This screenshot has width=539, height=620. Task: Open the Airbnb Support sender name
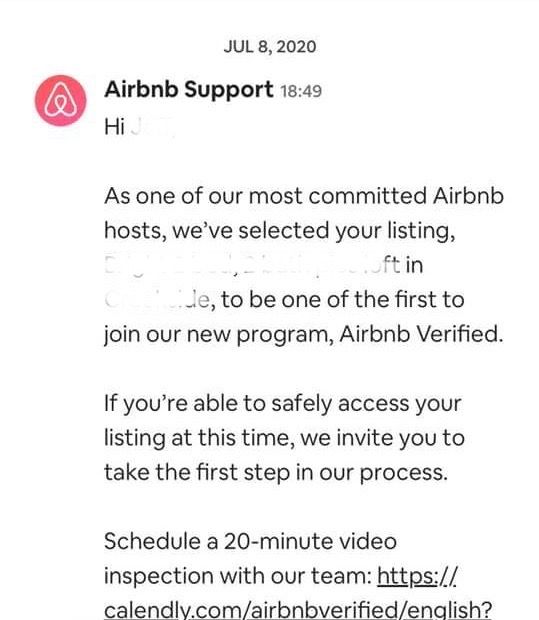coord(189,89)
